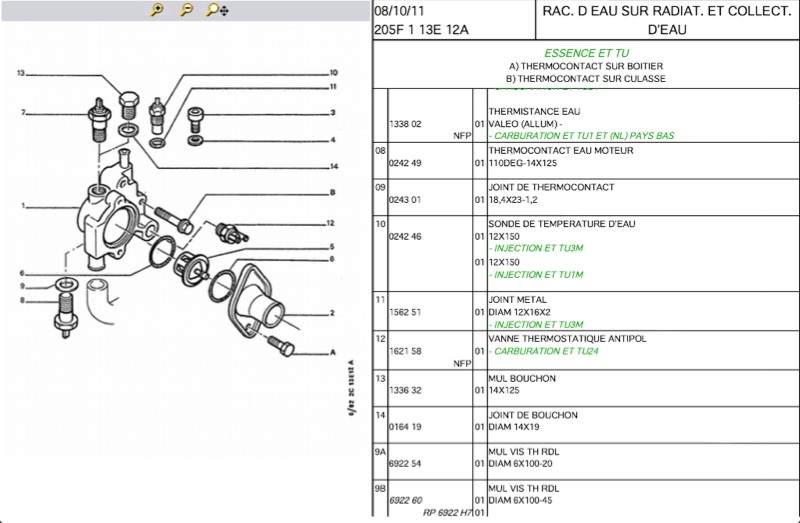Open part number 1338 02
The height and width of the screenshot is (523, 800).
(x=405, y=124)
